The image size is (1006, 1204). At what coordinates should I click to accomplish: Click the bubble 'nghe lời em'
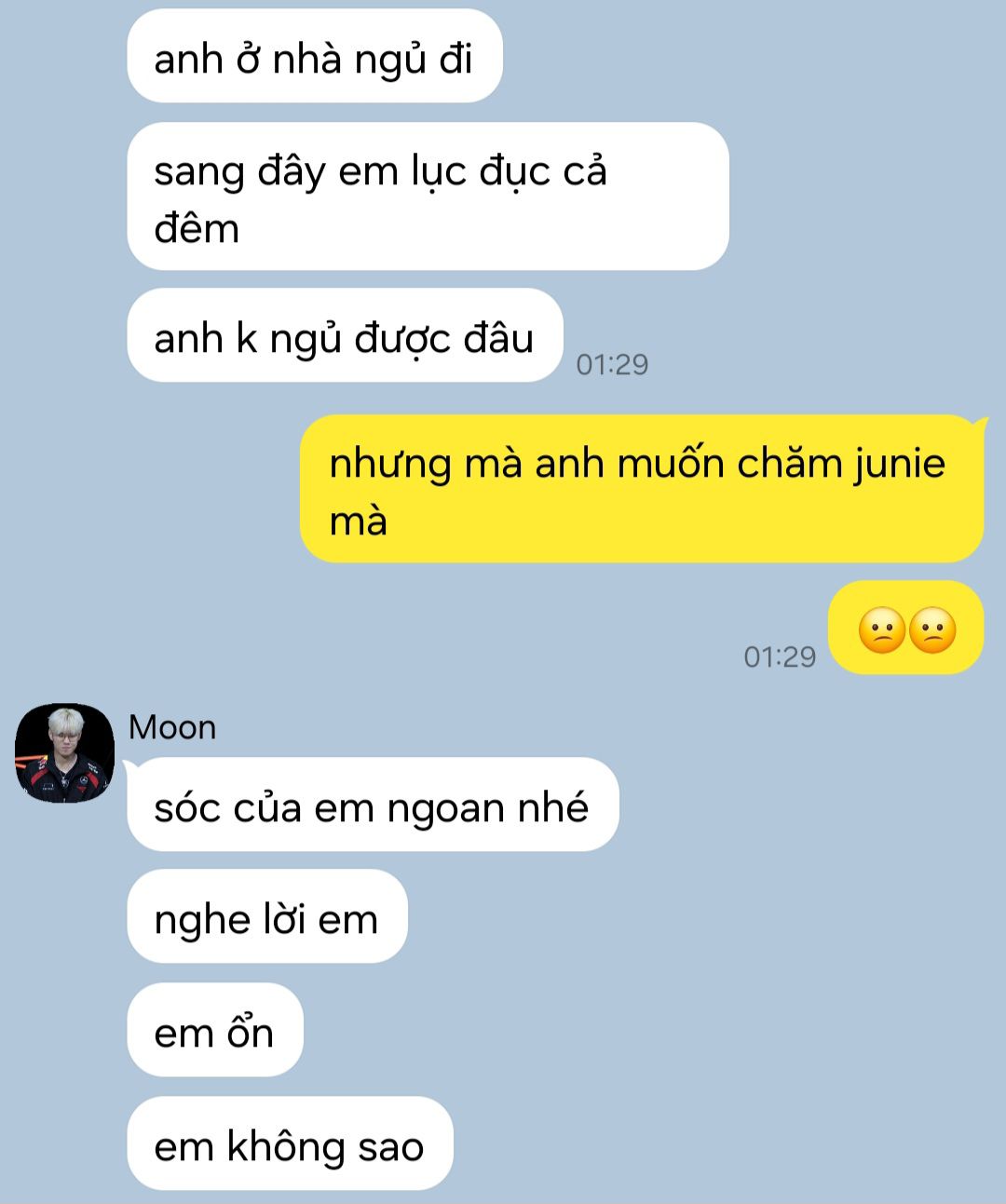(267, 916)
